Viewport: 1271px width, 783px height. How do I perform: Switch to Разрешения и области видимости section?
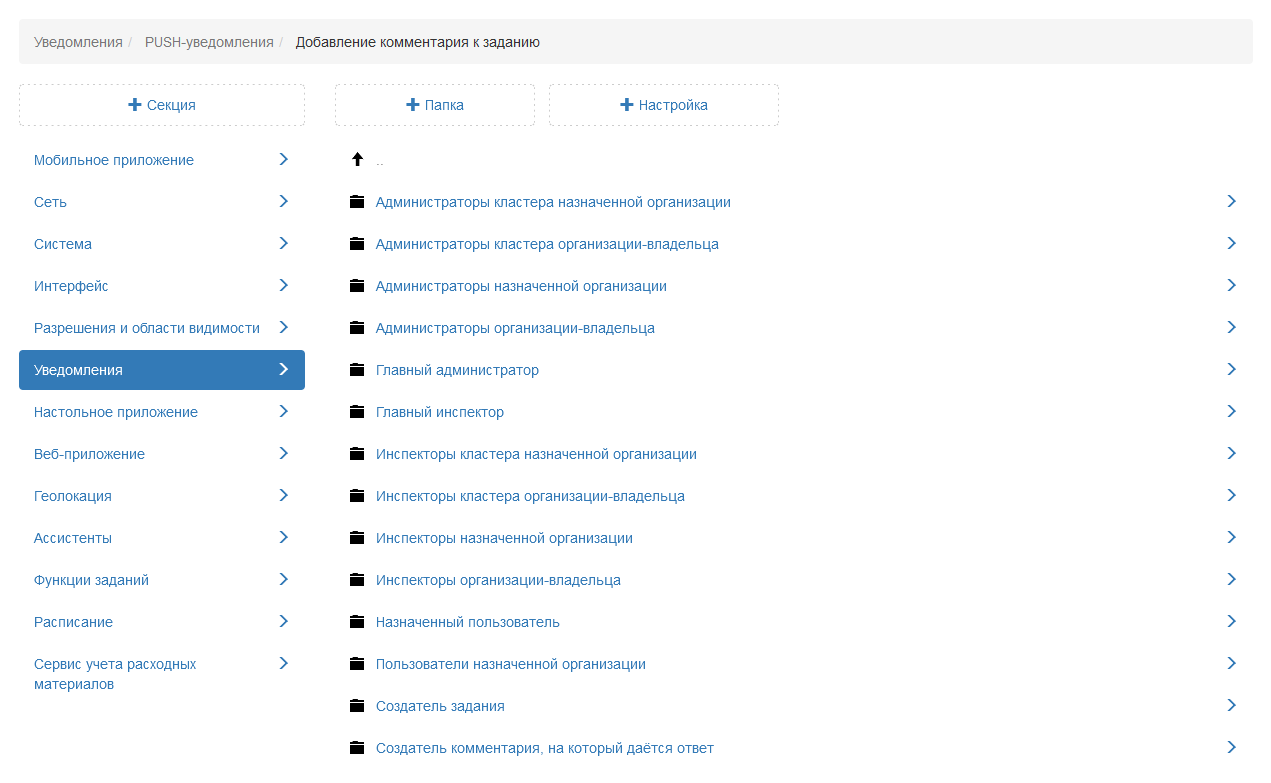147,328
